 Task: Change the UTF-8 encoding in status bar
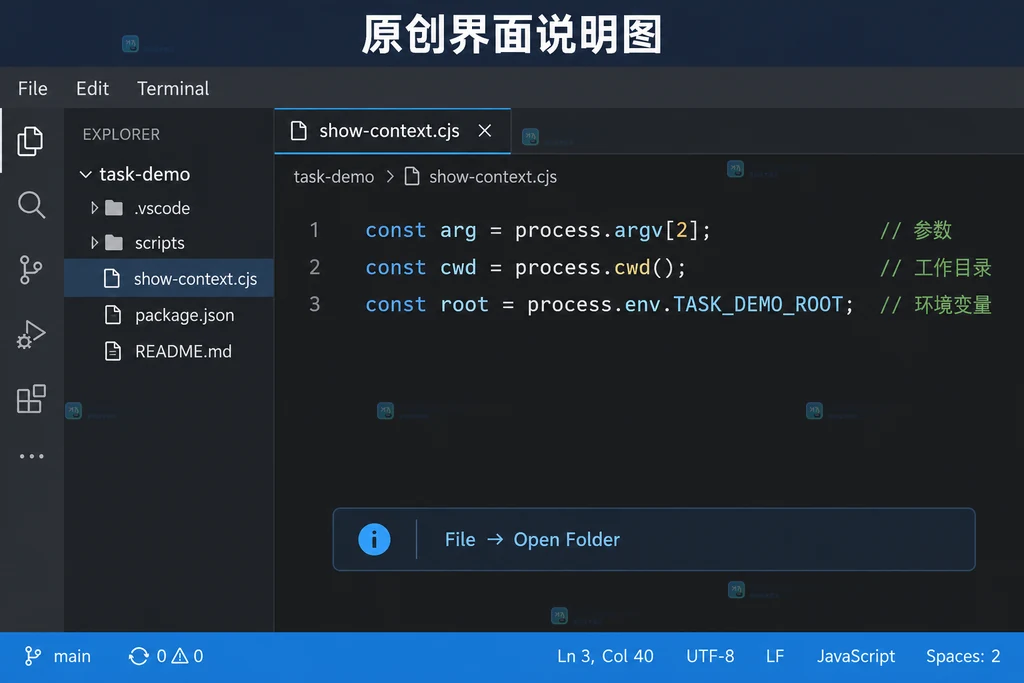pyautogui.click(x=710, y=656)
